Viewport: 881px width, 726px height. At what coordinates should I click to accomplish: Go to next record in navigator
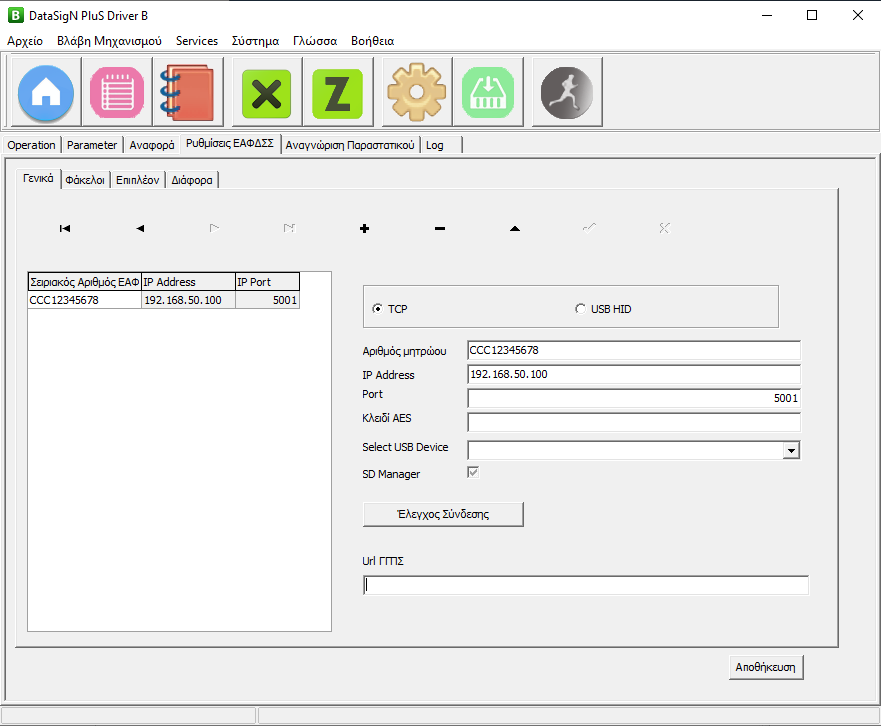[x=215, y=228]
